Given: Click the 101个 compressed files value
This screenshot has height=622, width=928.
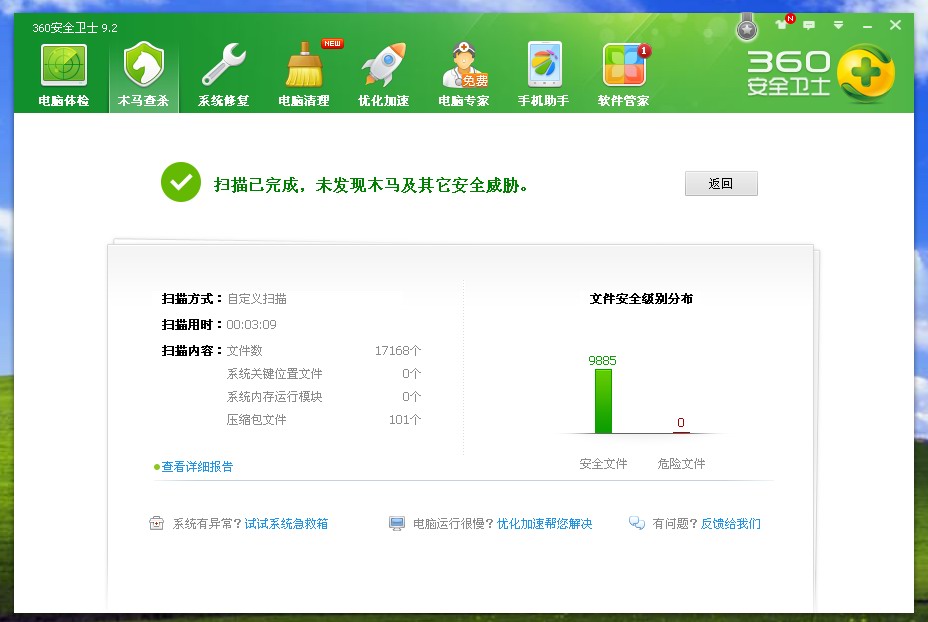Looking at the screenshot, I should point(405,420).
